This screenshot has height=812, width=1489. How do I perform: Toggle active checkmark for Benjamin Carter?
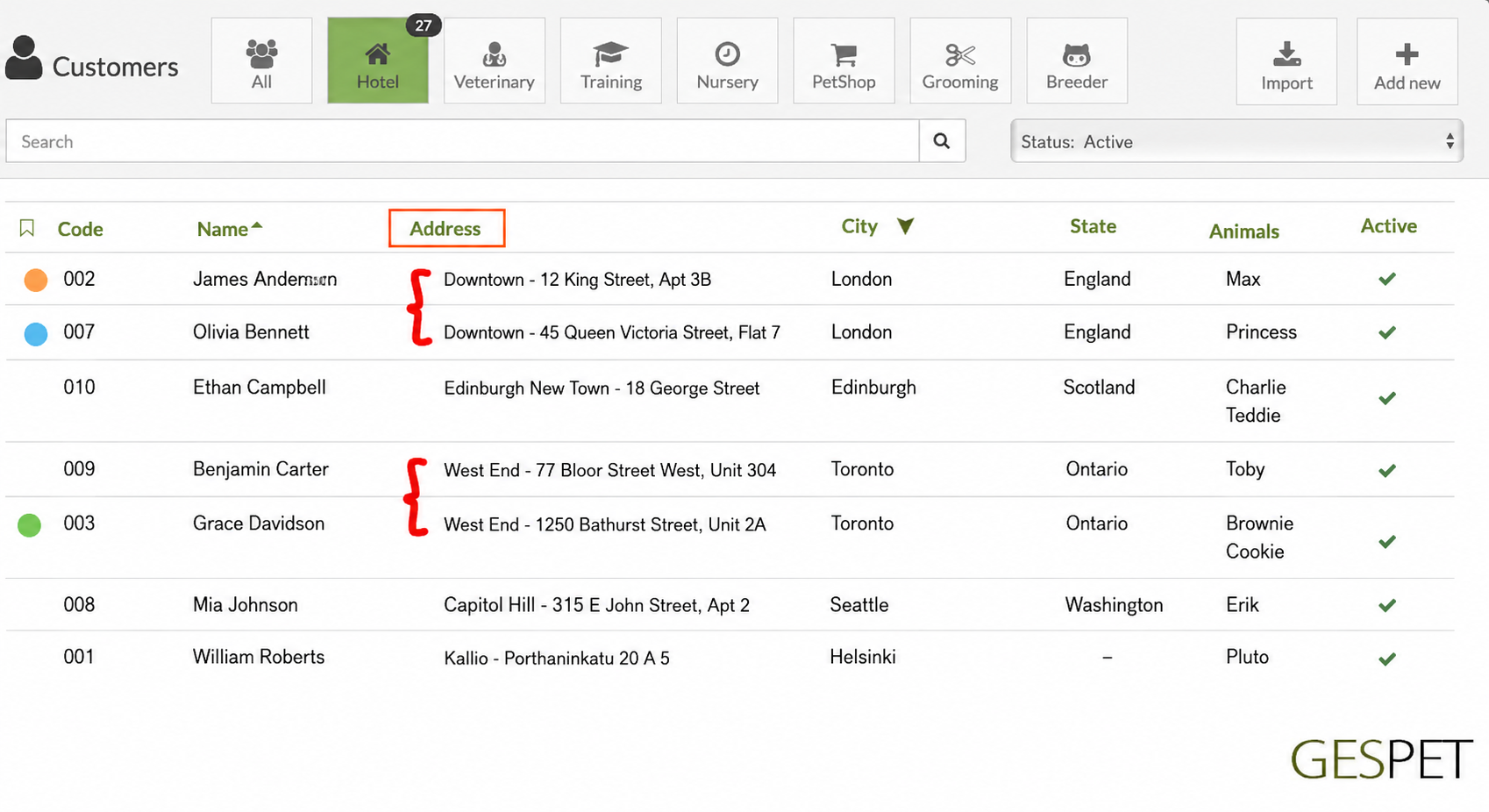tap(1387, 471)
